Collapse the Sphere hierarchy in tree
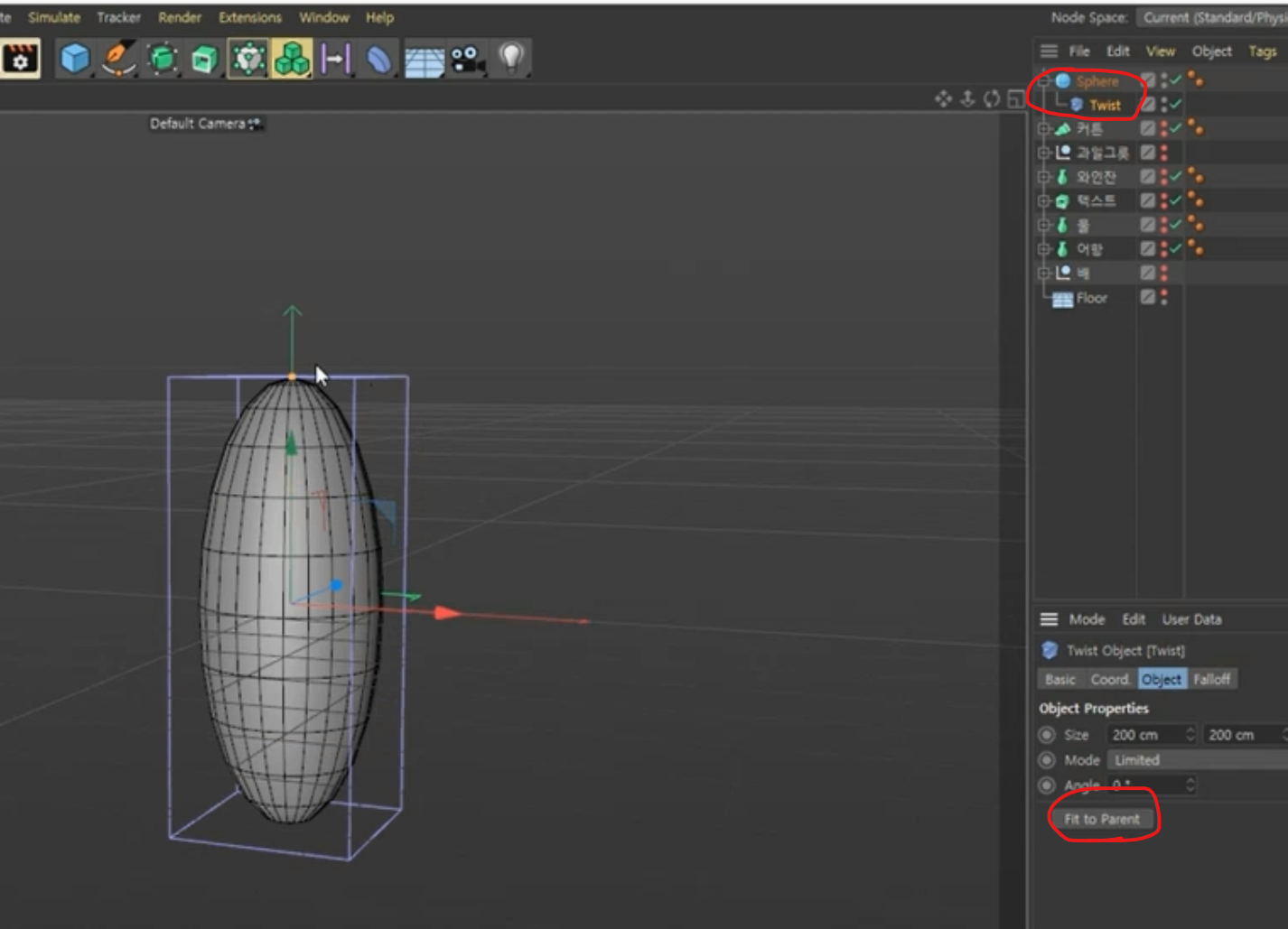 point(1044,80)
